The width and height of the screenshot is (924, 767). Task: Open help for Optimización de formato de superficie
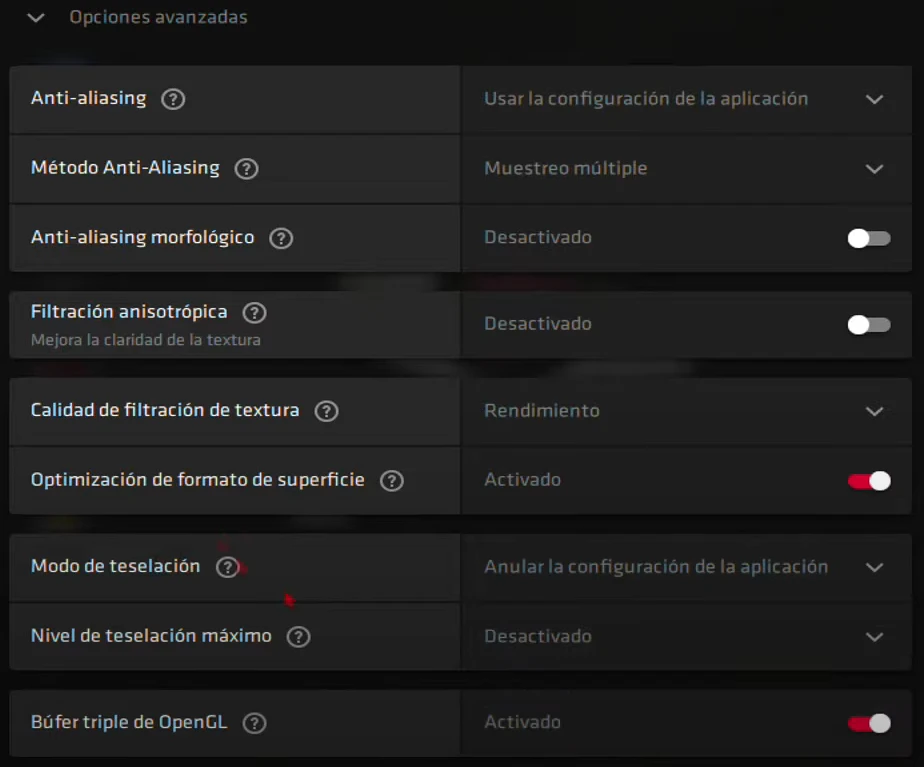click(391, 481)
